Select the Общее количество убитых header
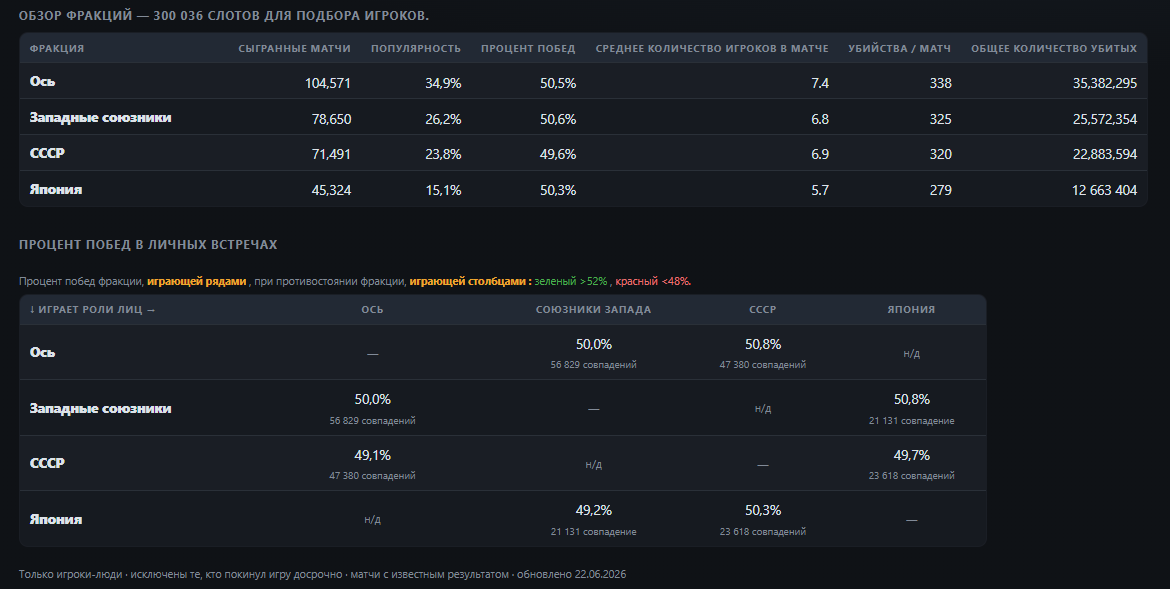The width and height of the screenshot is (1170, 589). coord(1054,49)
